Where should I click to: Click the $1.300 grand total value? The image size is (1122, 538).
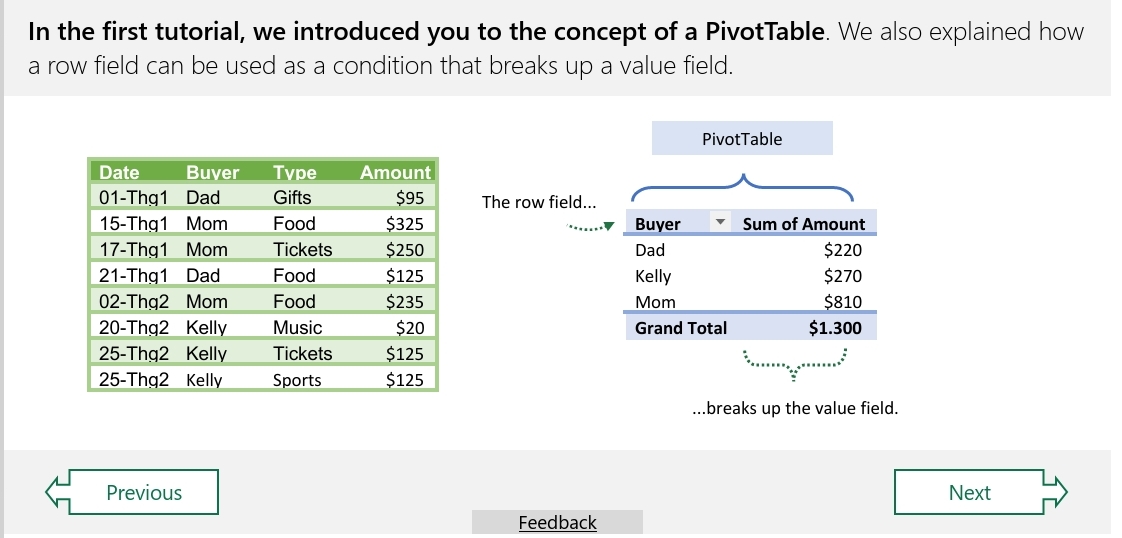point(835,328)
